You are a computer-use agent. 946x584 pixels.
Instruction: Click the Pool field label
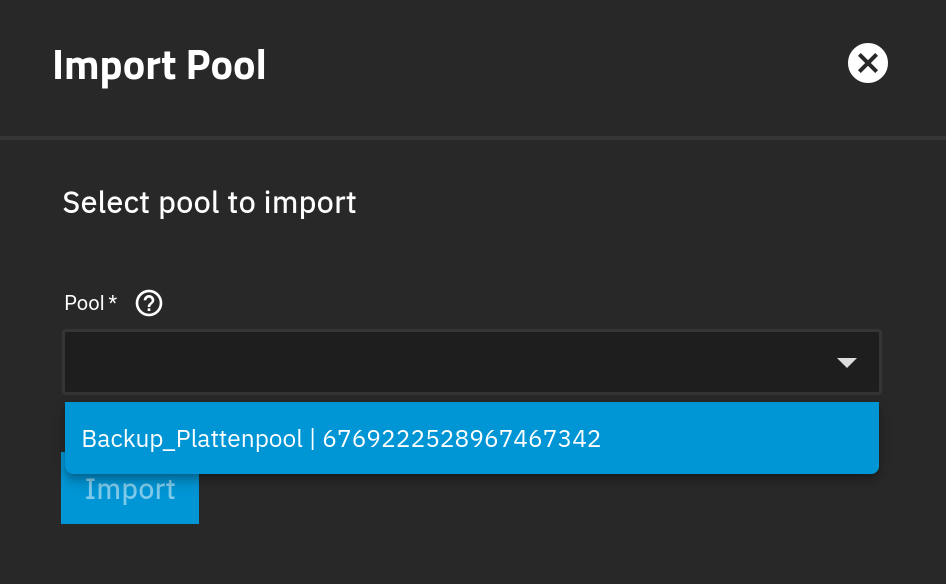(x=84, y=303)
